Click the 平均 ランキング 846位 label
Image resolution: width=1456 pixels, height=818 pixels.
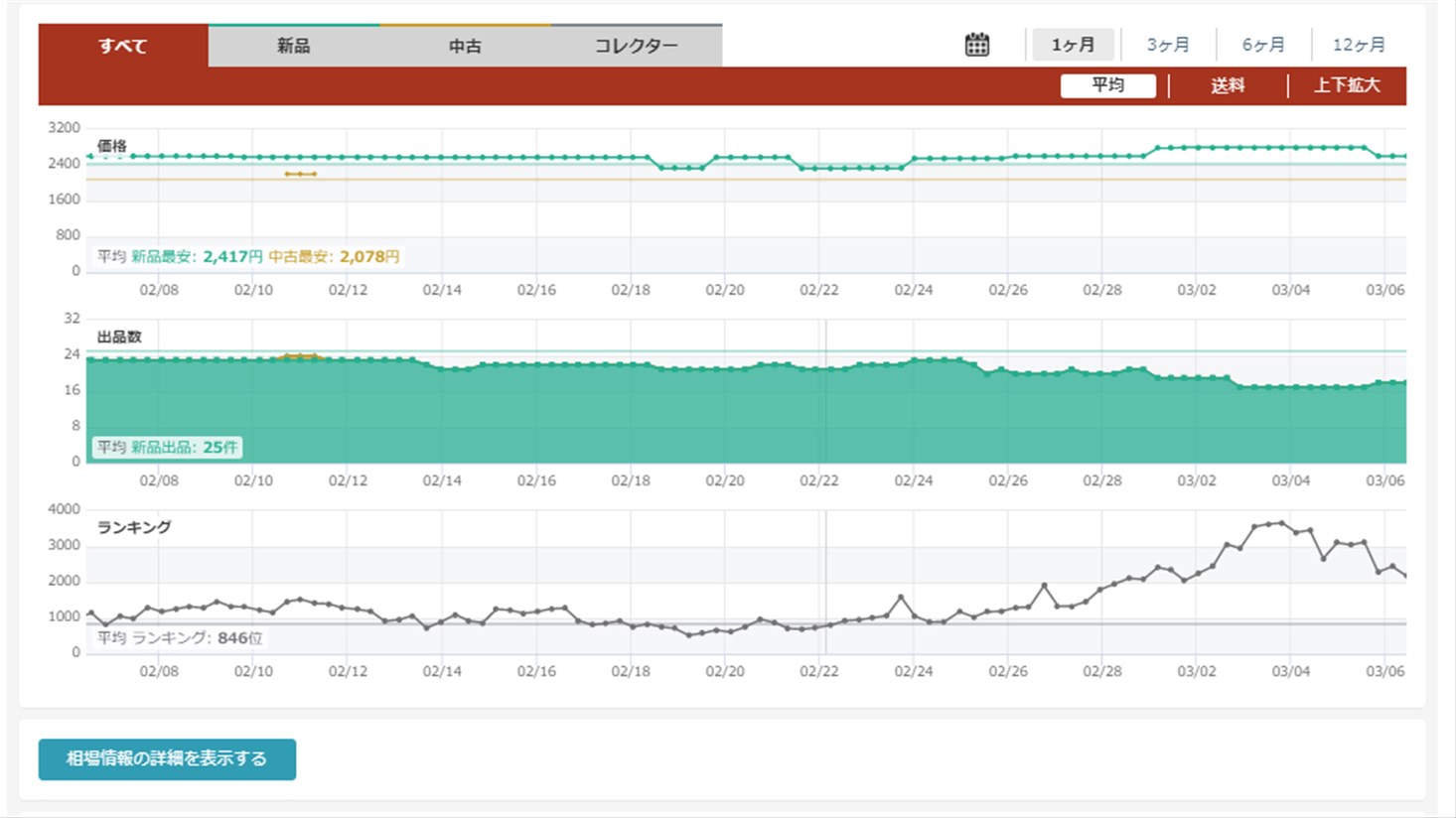coord(180,638)
